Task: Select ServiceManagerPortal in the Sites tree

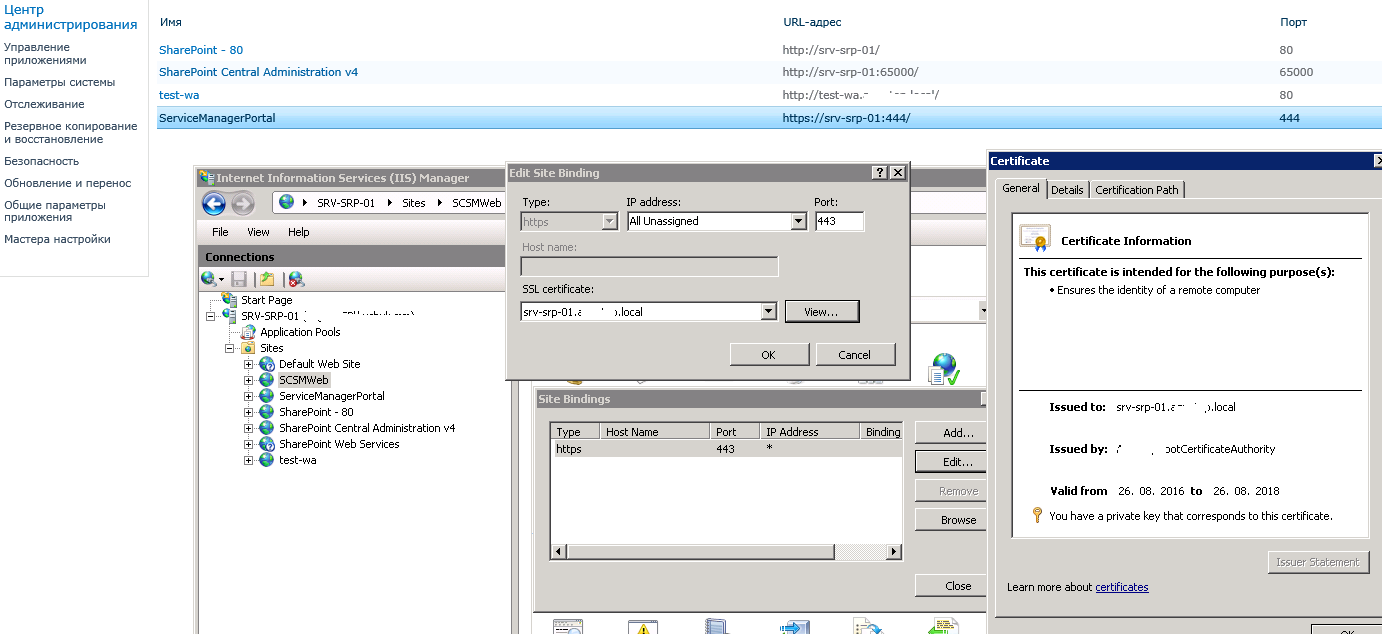Action: click(x=332, y=396)
